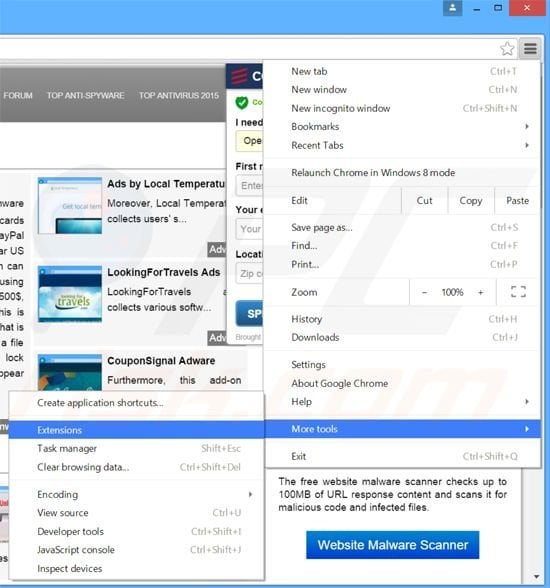Select View source
Viewport: 550px width, 588px height.
click(x=136, y=513)
